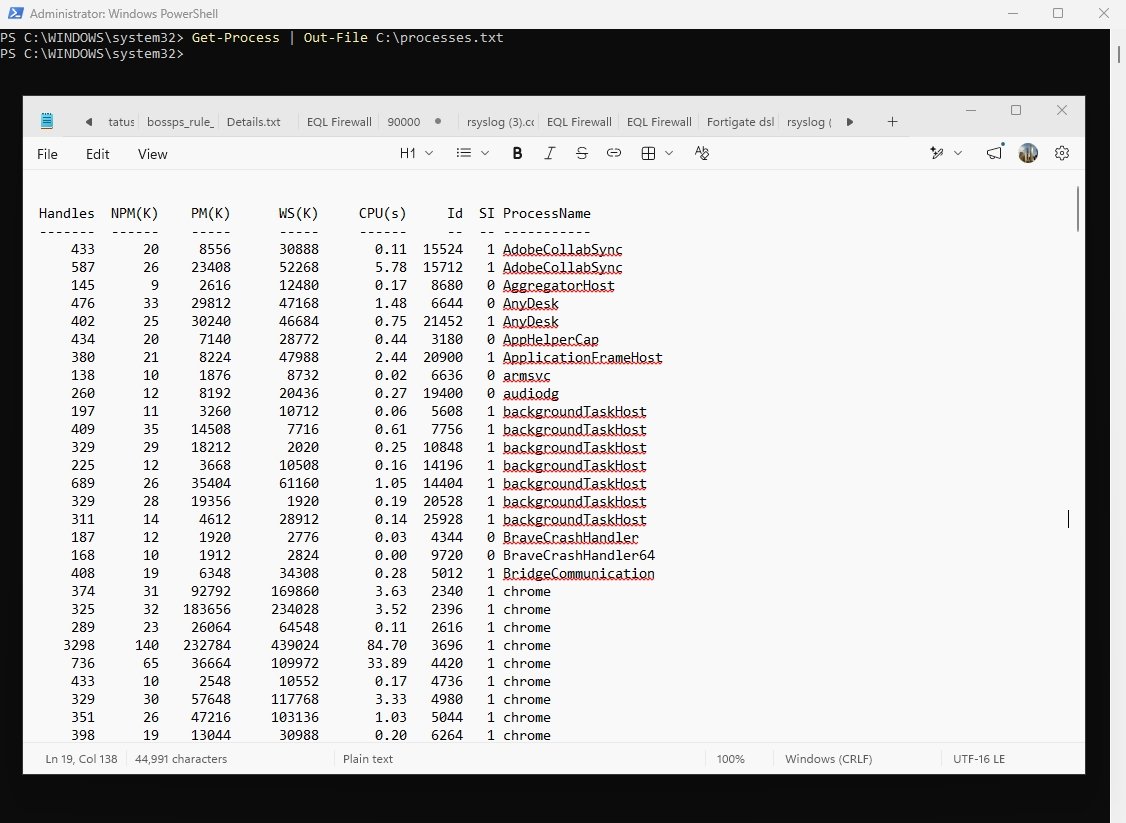The image size is (1126, 823).
Task: Click the Ln 19, Col 138 position indicator
Action: tap(81, 759)
